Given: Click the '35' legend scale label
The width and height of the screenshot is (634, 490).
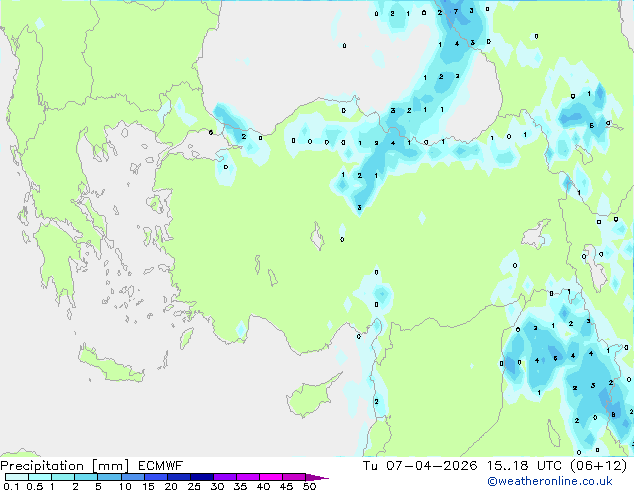Looking at the screenshot, I should coord(240,486).
